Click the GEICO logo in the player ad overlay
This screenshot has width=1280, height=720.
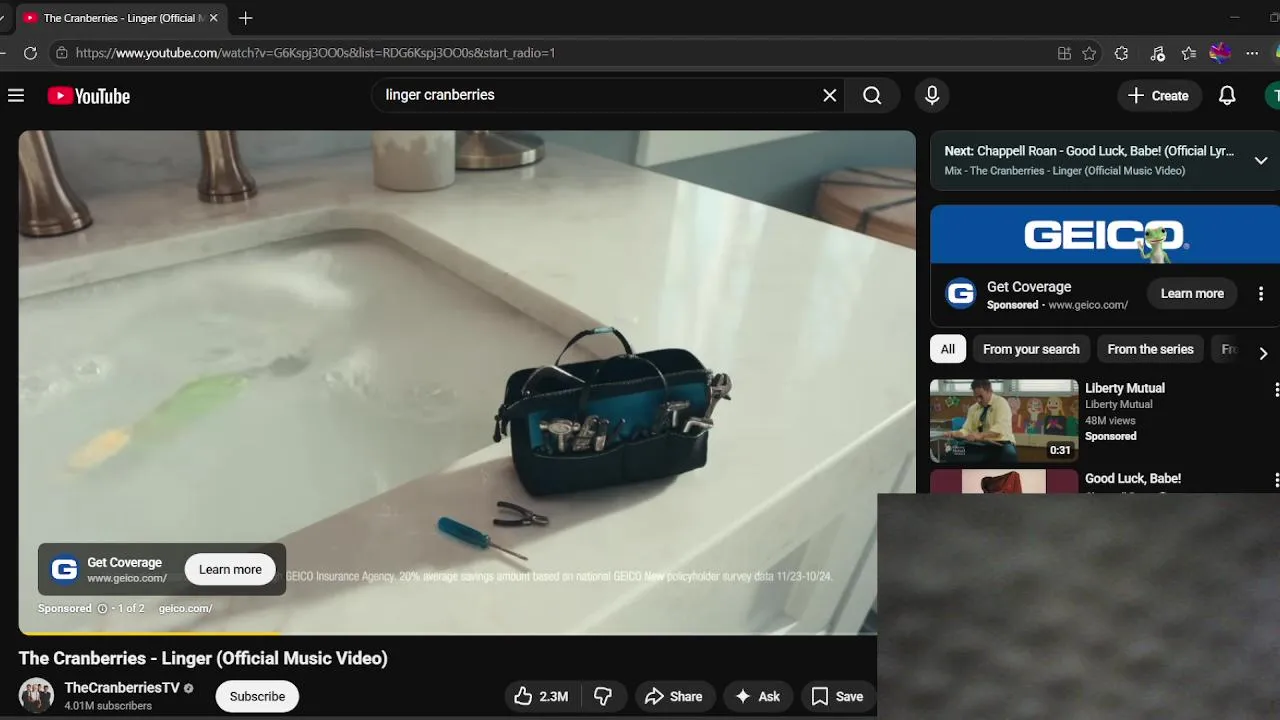click(65, 569)
